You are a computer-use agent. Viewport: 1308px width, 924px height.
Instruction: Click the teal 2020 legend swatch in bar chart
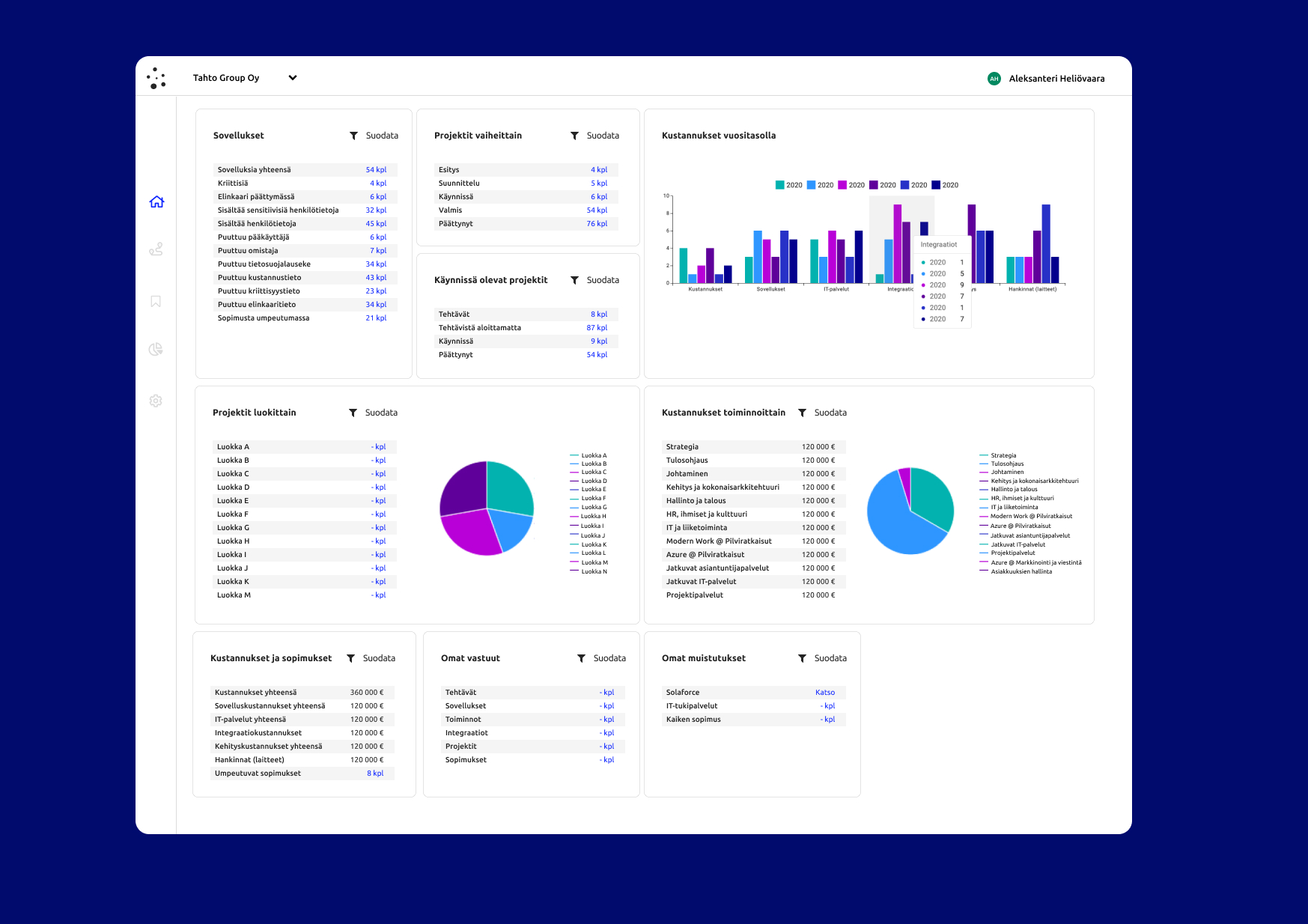pos(779,185)
